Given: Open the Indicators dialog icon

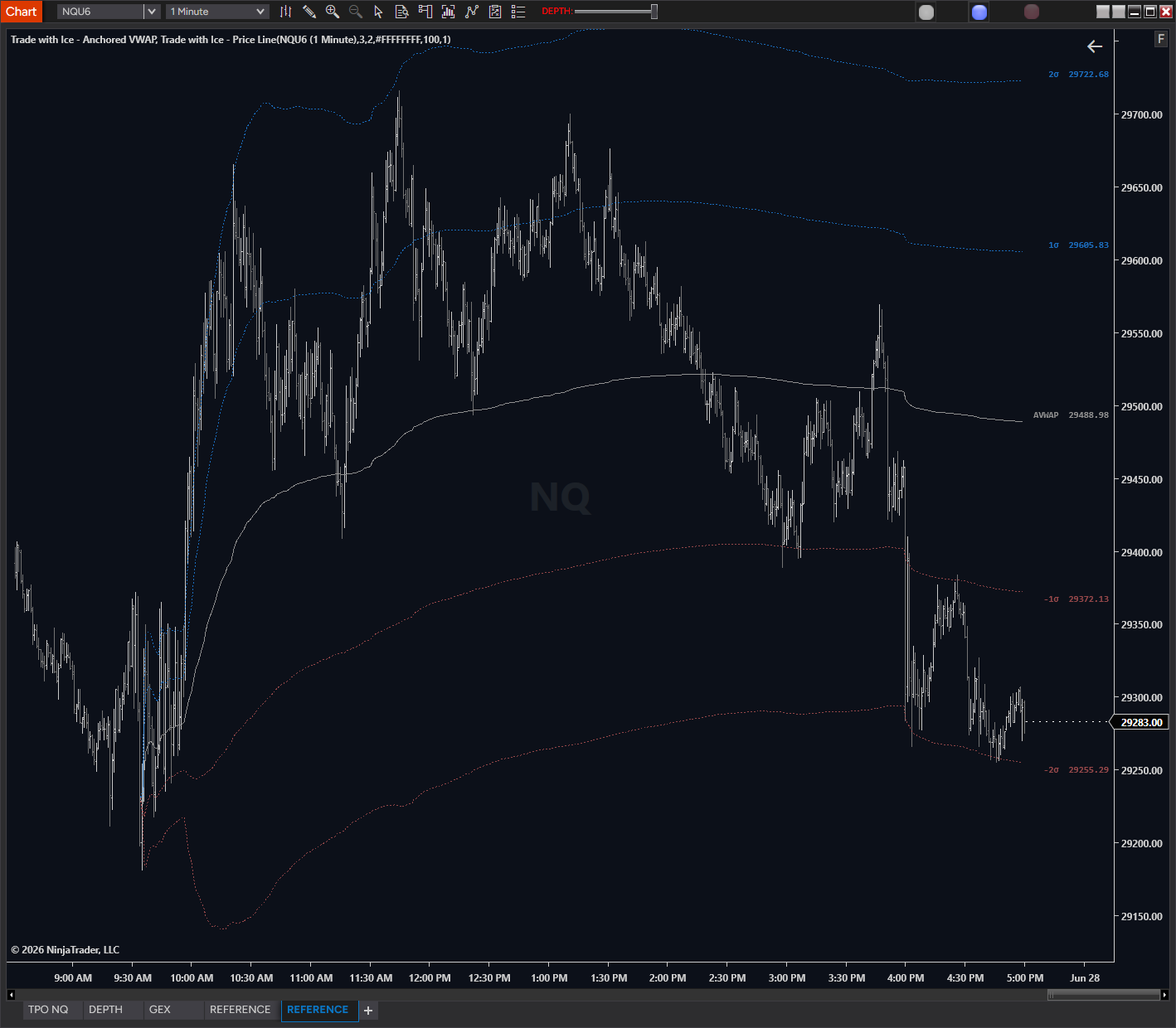Looking at the screenshot, I should 472,12.
